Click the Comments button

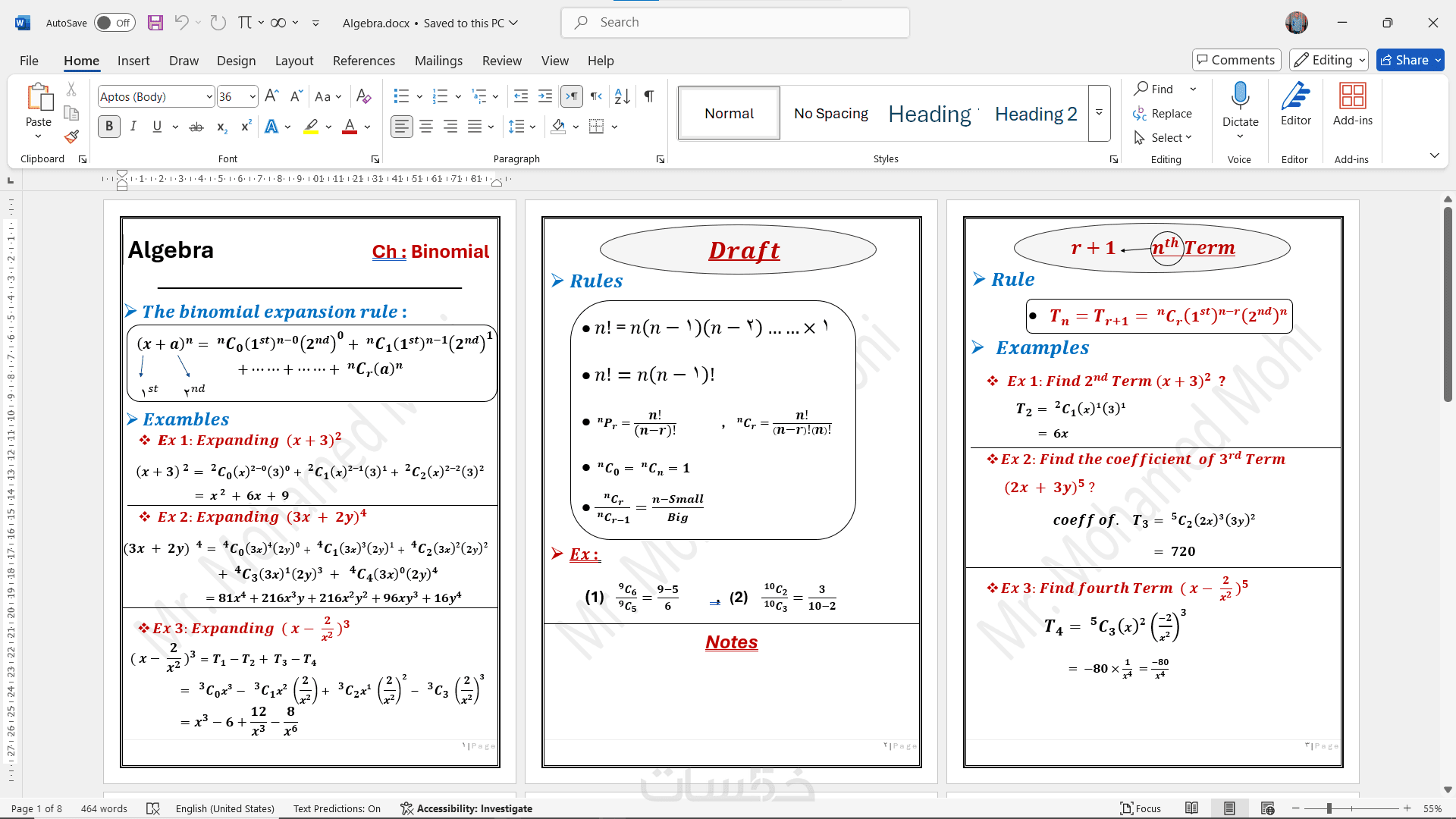pyautogui.click(x=1235, y=60)
